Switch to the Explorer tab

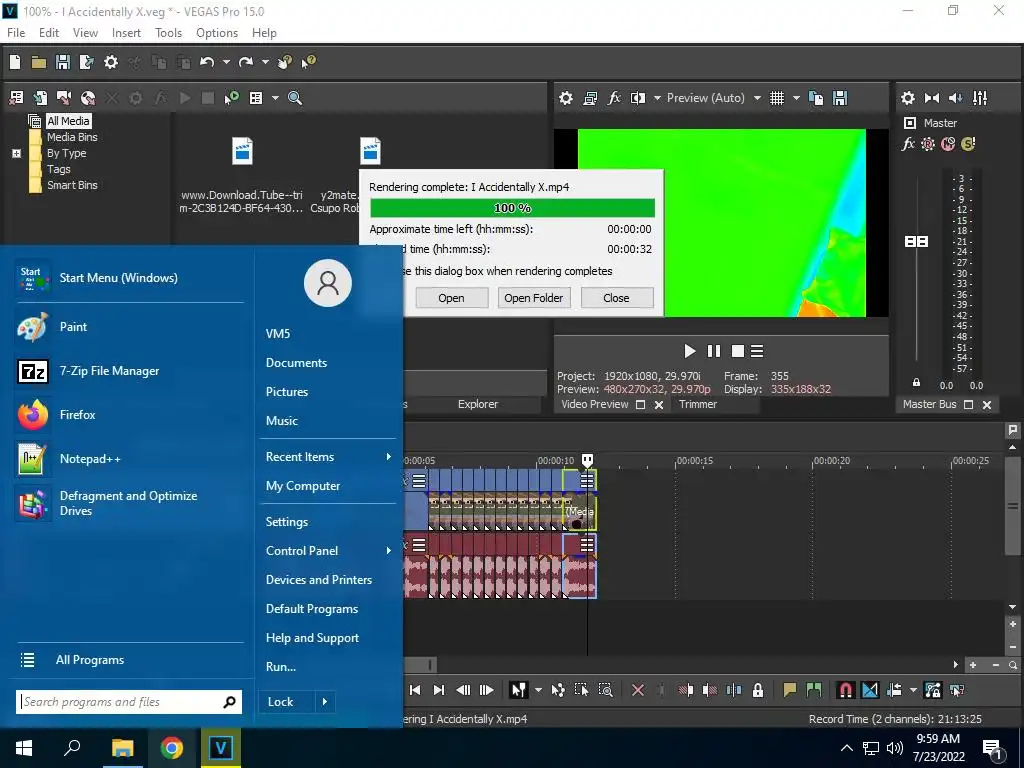point(477,404)
